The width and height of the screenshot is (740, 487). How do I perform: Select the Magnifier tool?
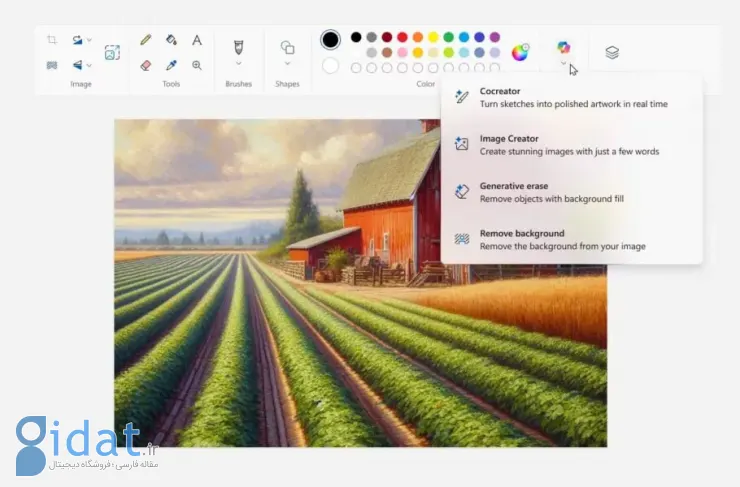coord(197,65)
